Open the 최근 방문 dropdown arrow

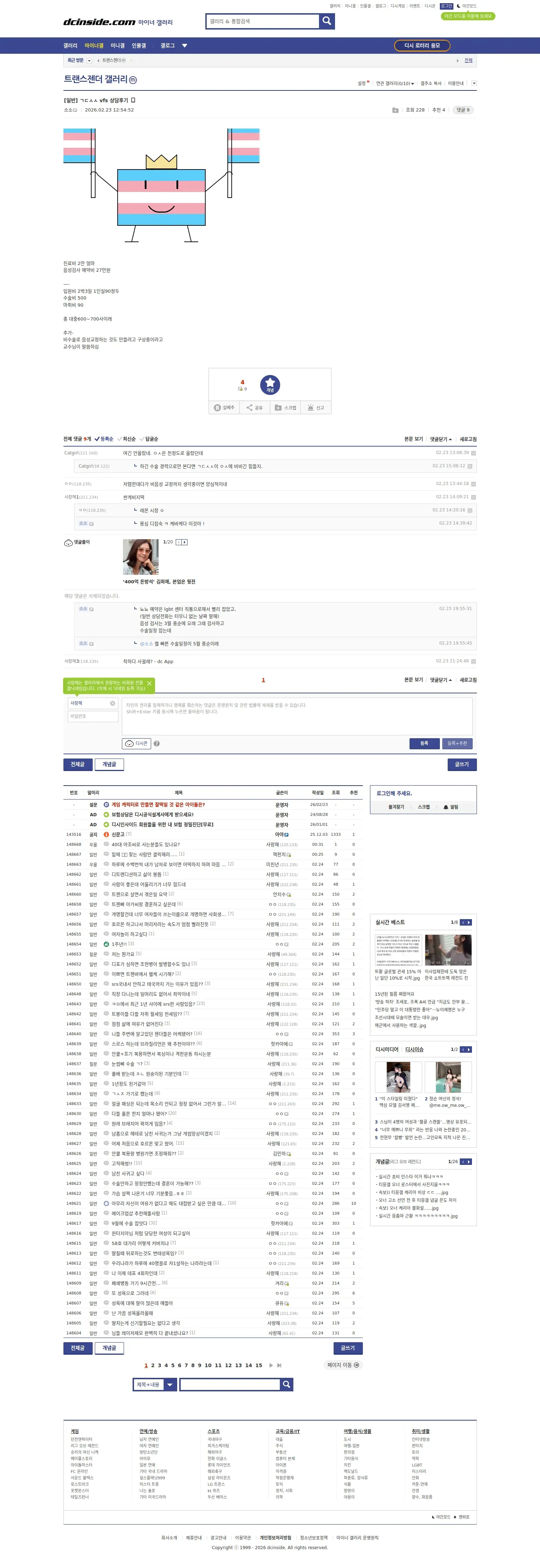(89, 60)
